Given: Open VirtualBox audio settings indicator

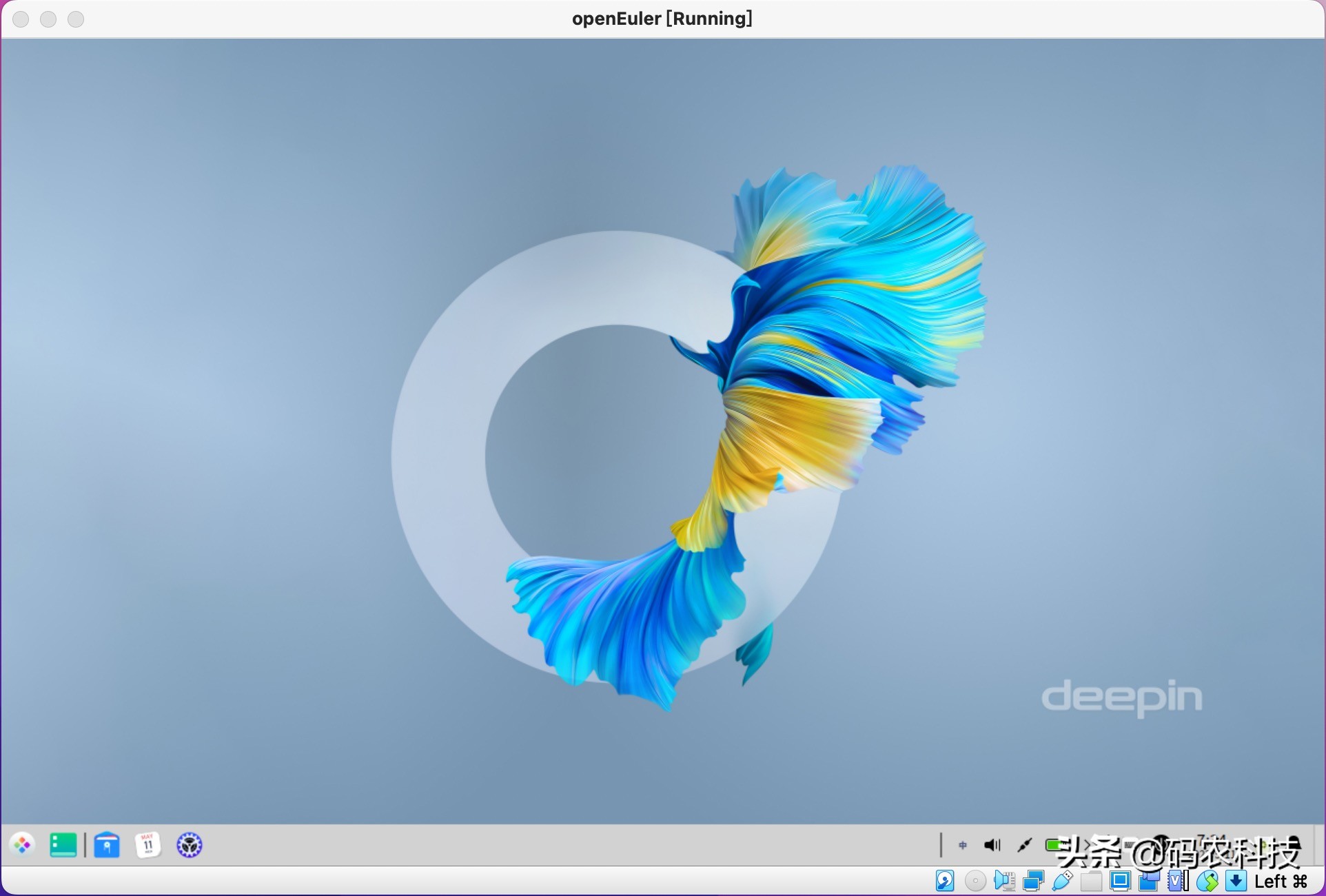Looking at the screenshot, I should [1005, 881].
